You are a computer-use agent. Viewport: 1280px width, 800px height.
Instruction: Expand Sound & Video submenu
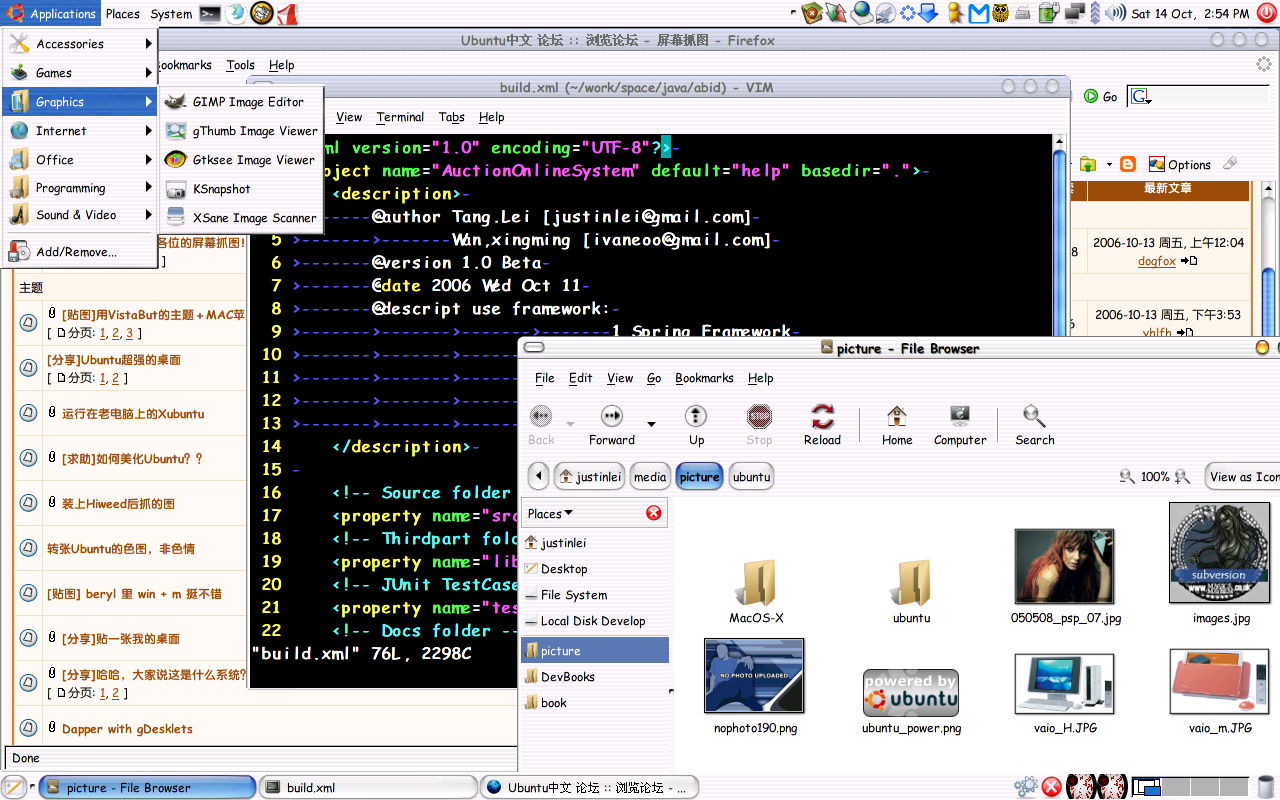(x=79, y=215)
